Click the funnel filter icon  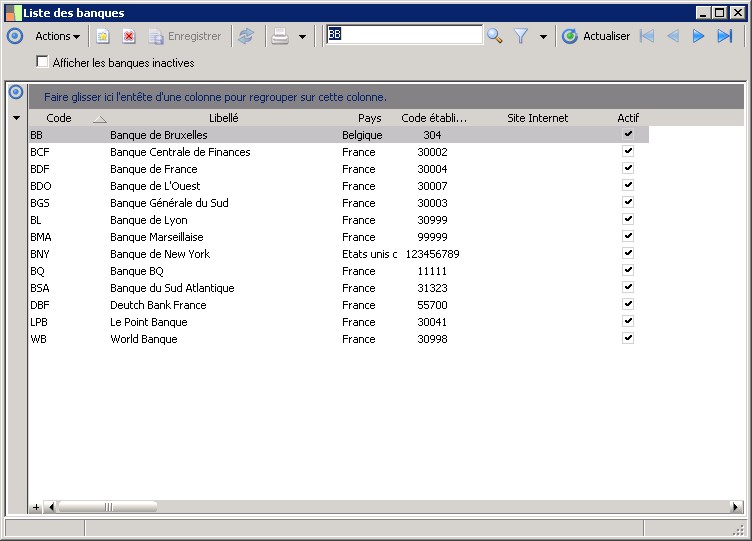(x=521, y=36)
